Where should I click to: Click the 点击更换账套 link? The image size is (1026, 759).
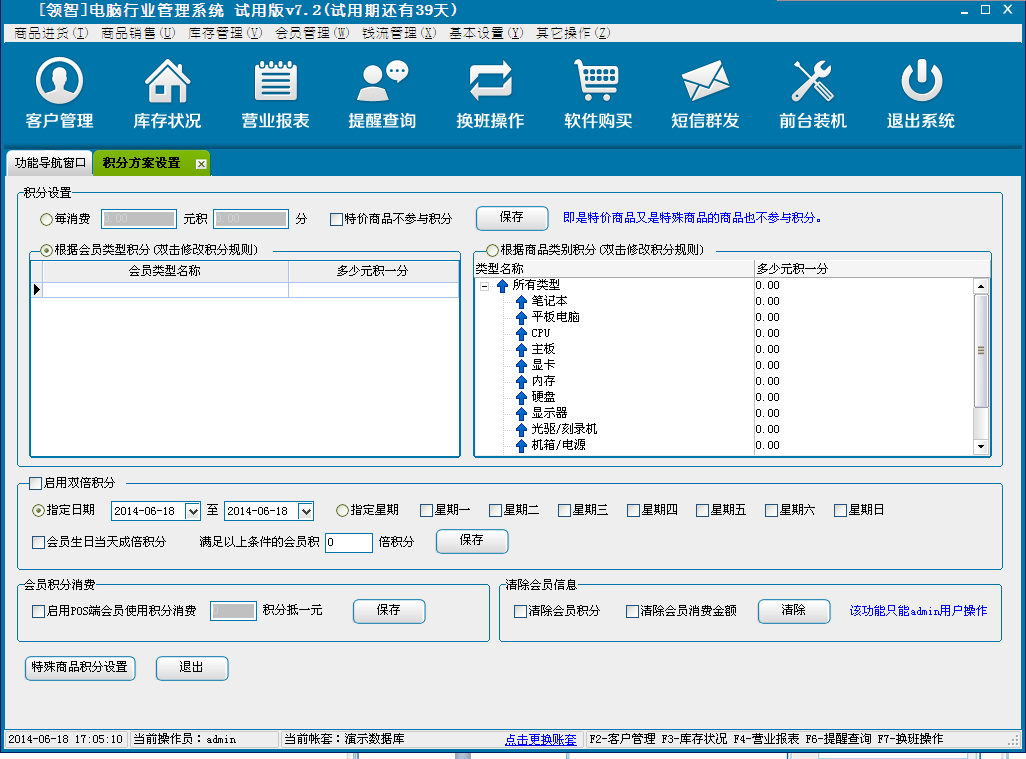[x=540, y=740]
